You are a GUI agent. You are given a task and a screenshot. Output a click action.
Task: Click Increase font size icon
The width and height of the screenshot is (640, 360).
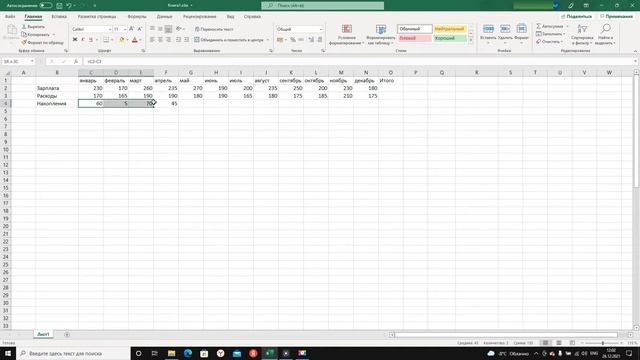point(131,29)
